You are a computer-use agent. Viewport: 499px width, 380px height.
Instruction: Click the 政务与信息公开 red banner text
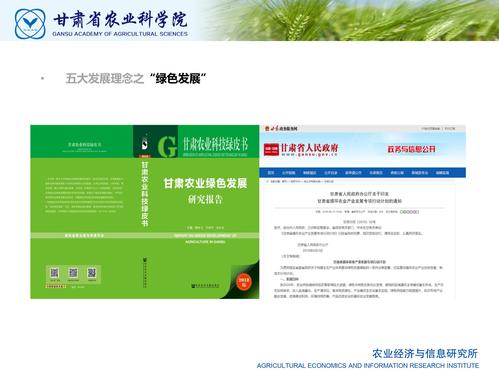click(411, 149)
